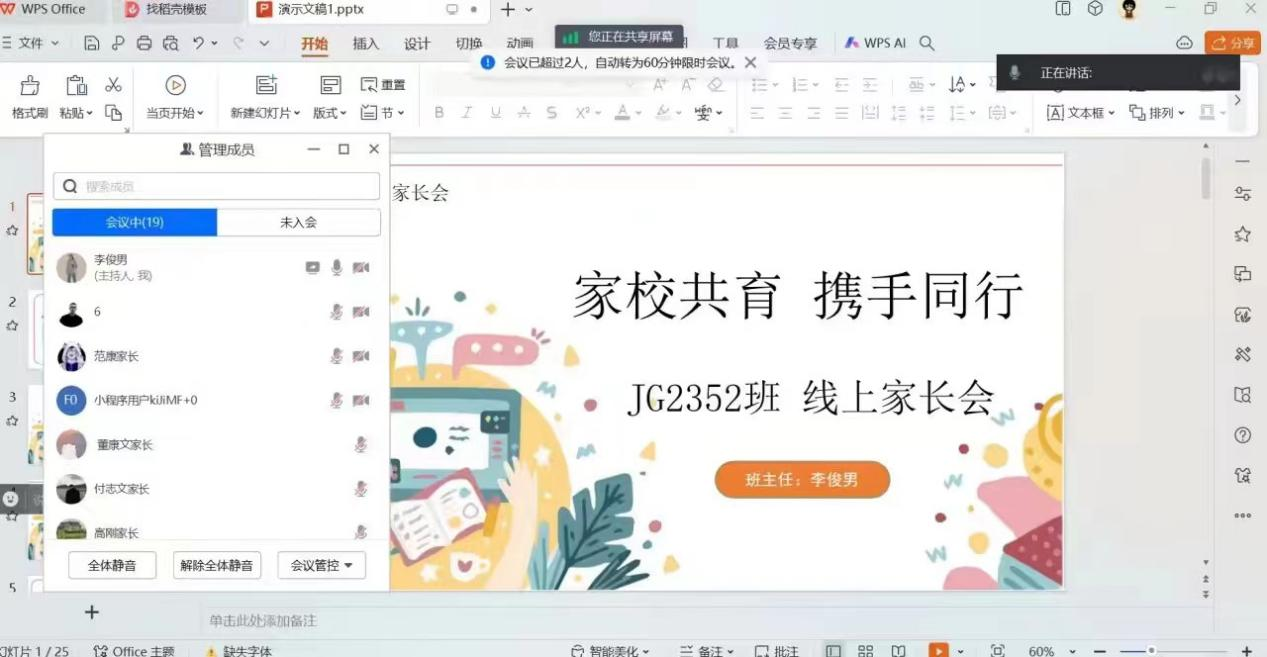Toggle microphone for 范康家长

tap(337, 356)
